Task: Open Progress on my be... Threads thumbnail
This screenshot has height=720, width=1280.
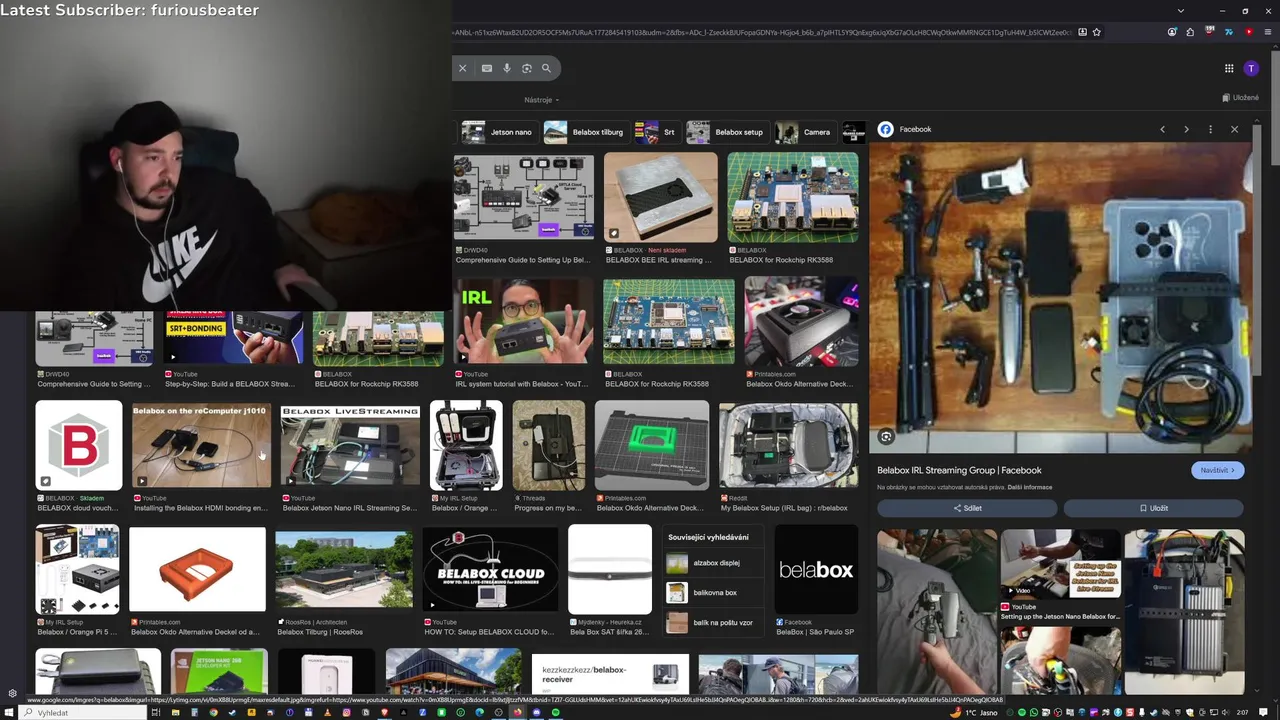Action: pos(549,445)
